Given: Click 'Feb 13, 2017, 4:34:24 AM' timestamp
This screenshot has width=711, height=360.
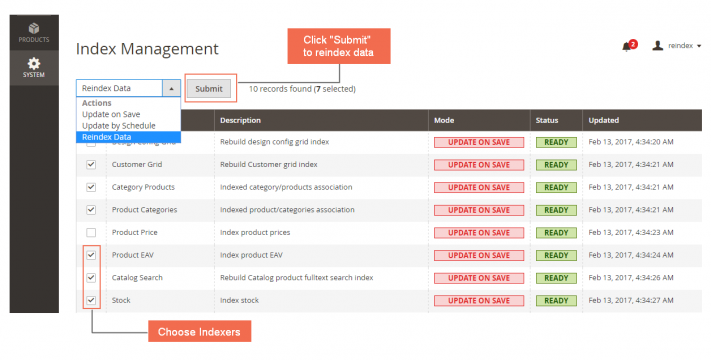Looking at the screenshot, I should point(631,255).
